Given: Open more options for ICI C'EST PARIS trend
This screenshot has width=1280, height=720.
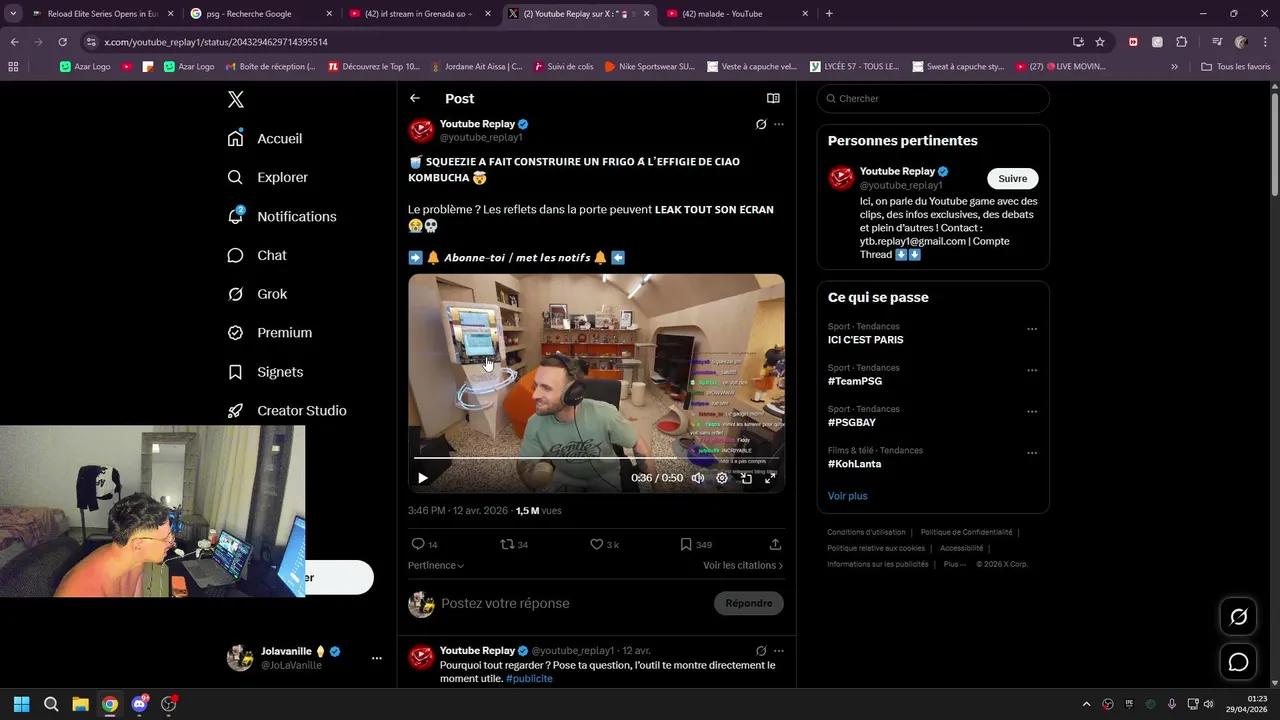Looking at the screenshot, I should [x=1032, y=329].
